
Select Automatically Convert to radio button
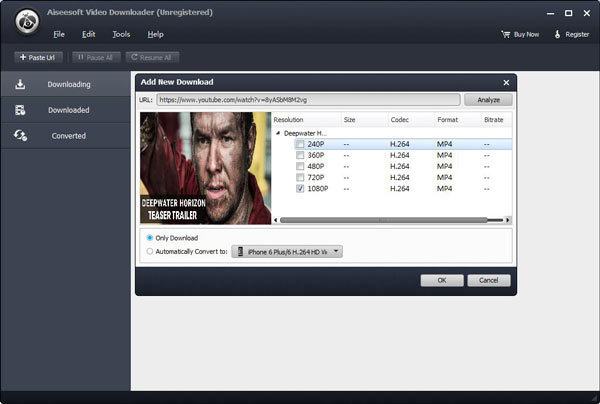150,251
